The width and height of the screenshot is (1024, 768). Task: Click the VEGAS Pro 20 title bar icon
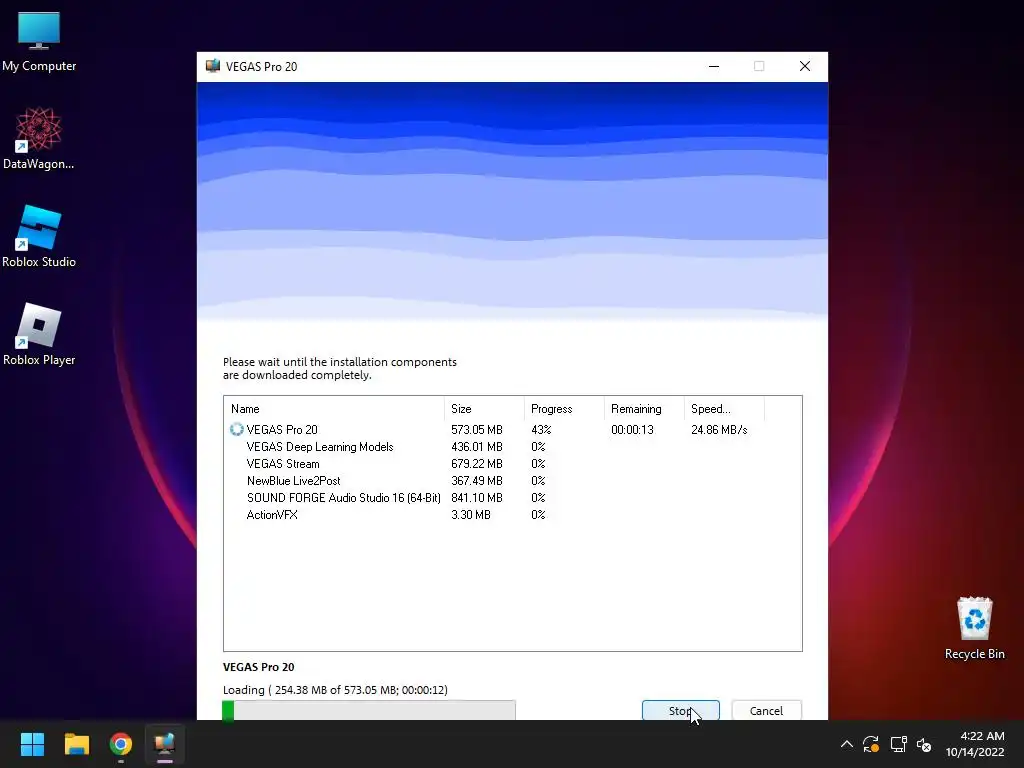pyautogui.click(x=213, y=66)
